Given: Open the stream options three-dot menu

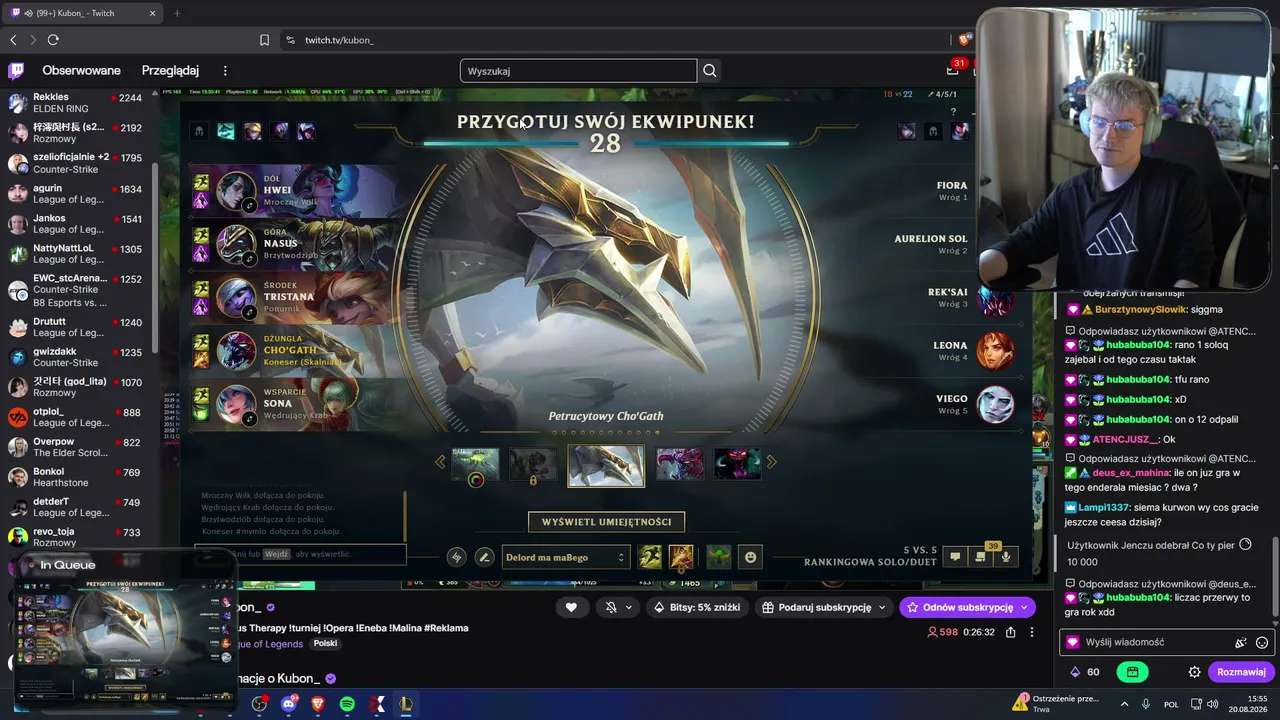Looking at the screenshot, I should coord(1032,632).
